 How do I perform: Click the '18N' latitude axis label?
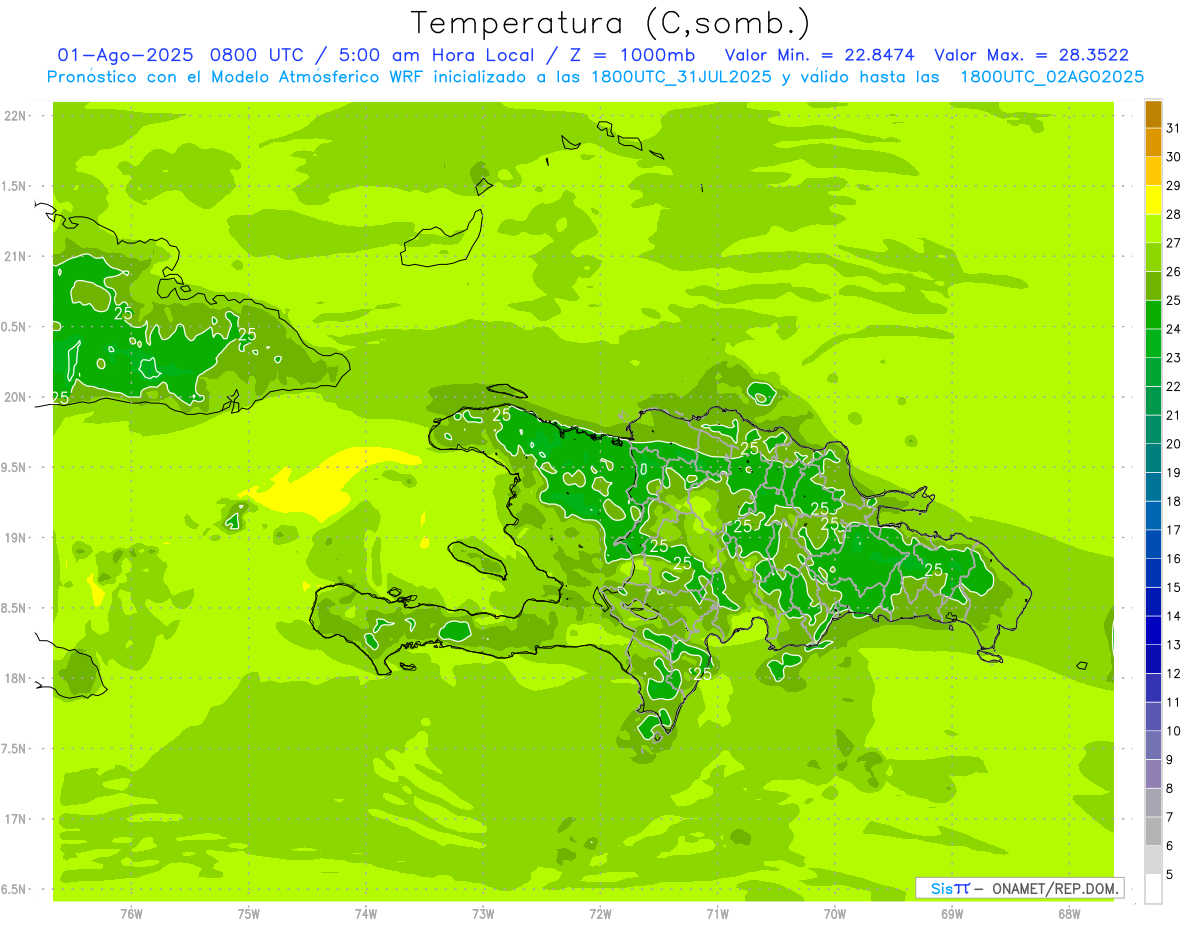[15, 679]
